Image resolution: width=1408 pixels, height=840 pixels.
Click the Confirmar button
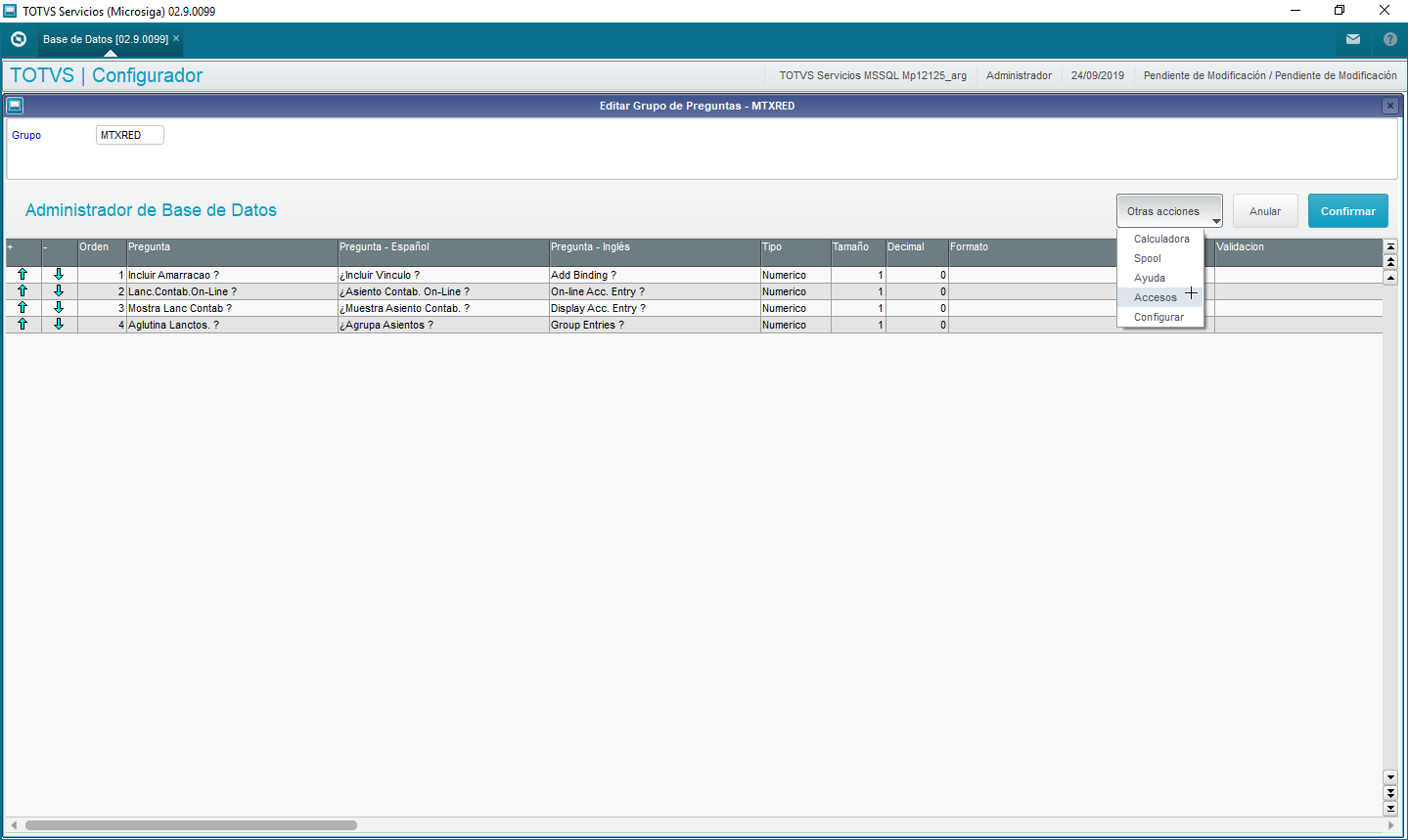[1348, 211]
